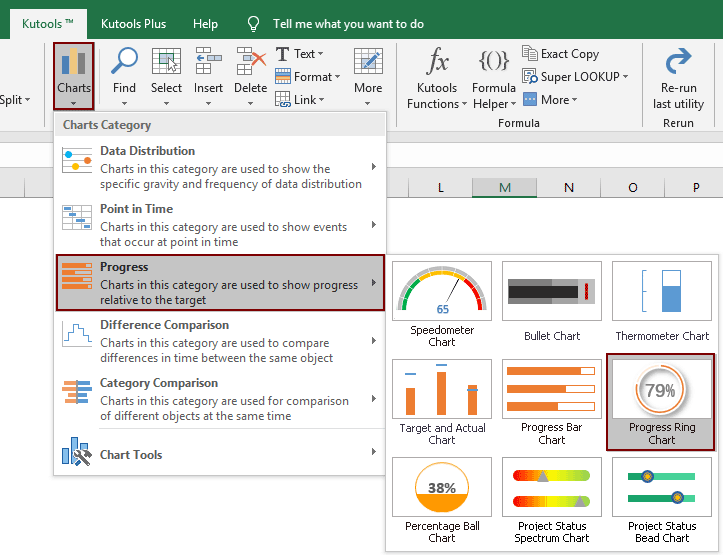Select column M header
Screen dimensions: 723x555
point(505,187)
